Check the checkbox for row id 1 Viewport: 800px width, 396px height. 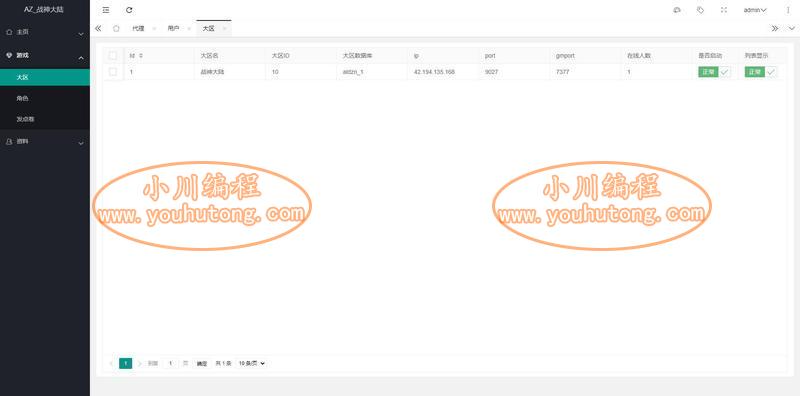pos(113,72)
